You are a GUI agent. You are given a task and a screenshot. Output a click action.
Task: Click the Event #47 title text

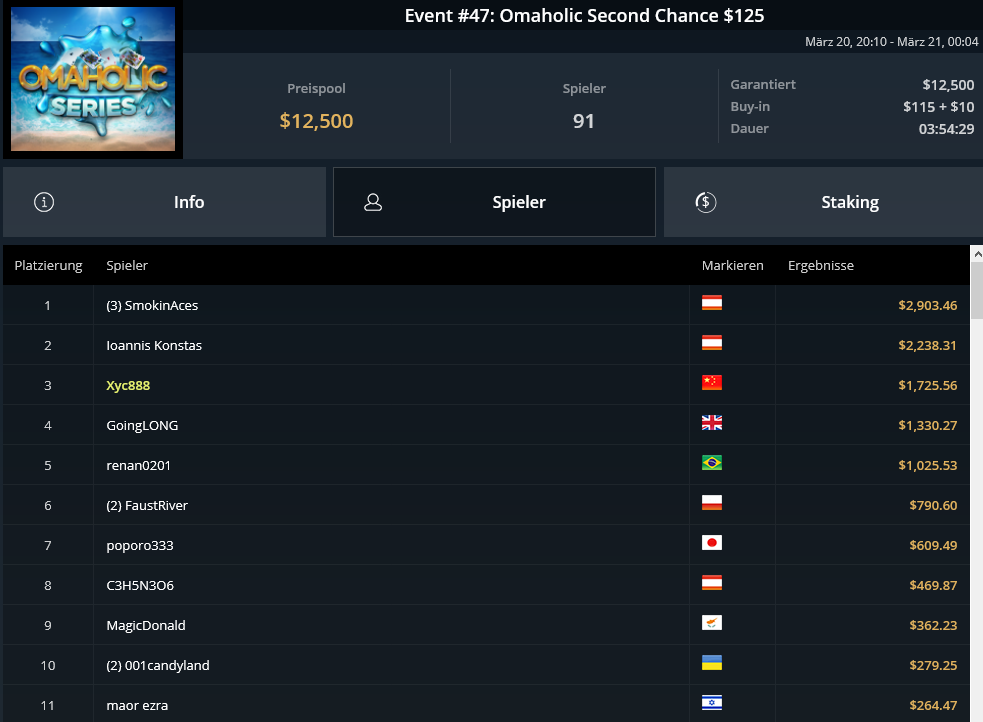pyautogui.click(x=584, y=16)
